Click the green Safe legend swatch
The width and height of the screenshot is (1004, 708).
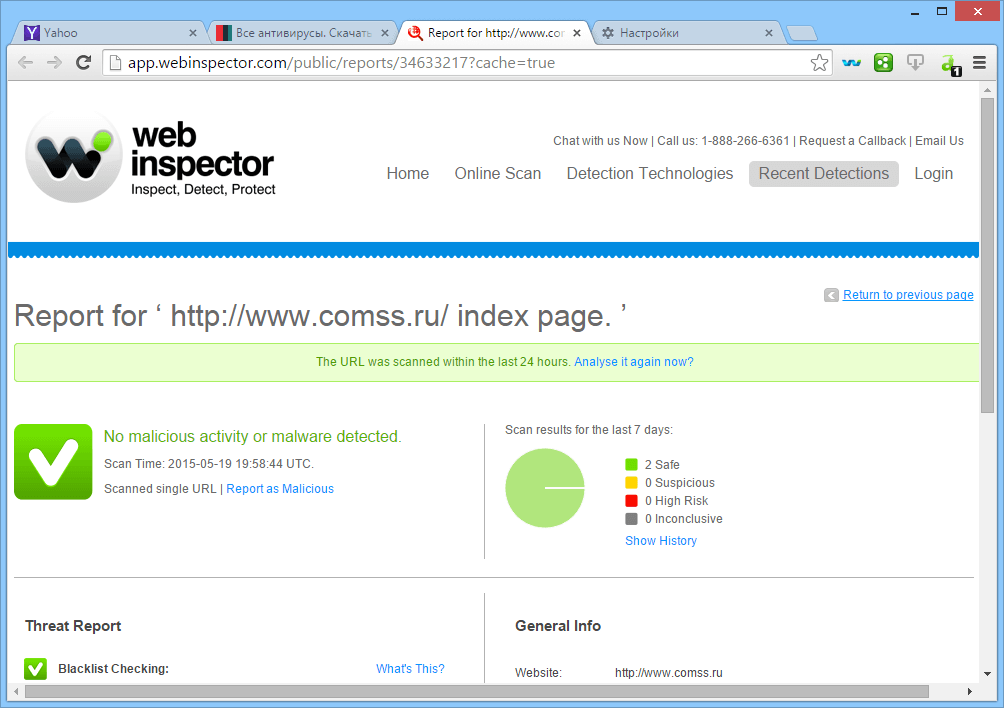click(x=631, y=465)
